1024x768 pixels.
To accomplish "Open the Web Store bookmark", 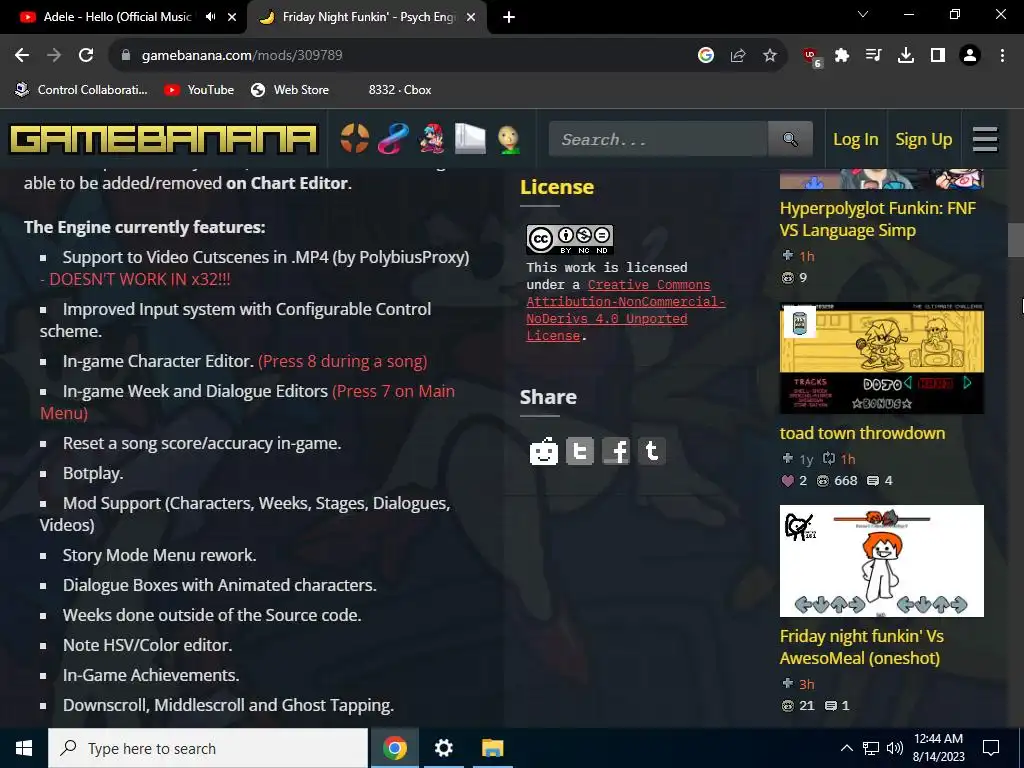I will click(x=290, y=90).
